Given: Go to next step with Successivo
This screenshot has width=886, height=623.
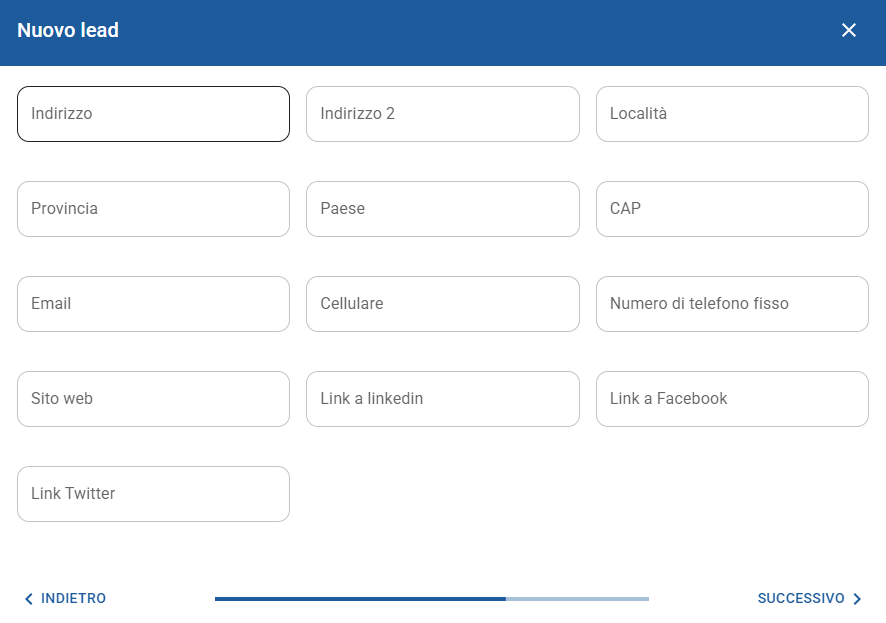Looking at the screenshot, I should click(802, 598).
